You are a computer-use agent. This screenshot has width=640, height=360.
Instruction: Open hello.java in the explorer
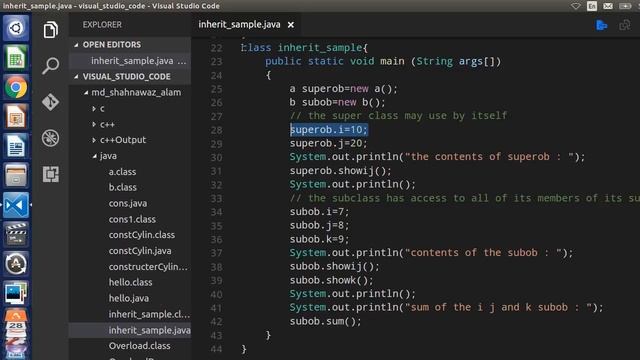(x=130, y=298)
